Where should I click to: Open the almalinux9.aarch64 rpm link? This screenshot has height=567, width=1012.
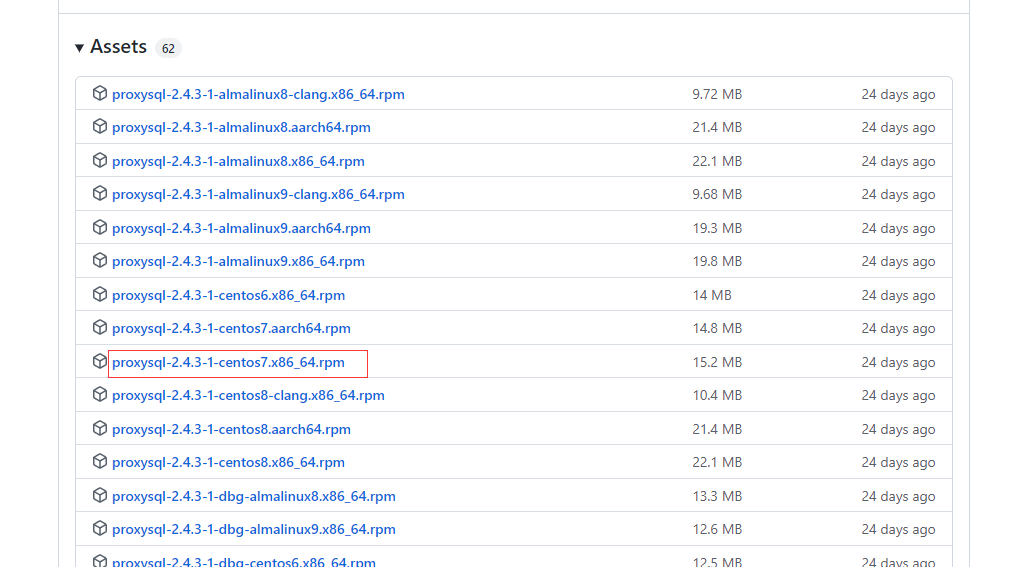click(x=241, y=228)
